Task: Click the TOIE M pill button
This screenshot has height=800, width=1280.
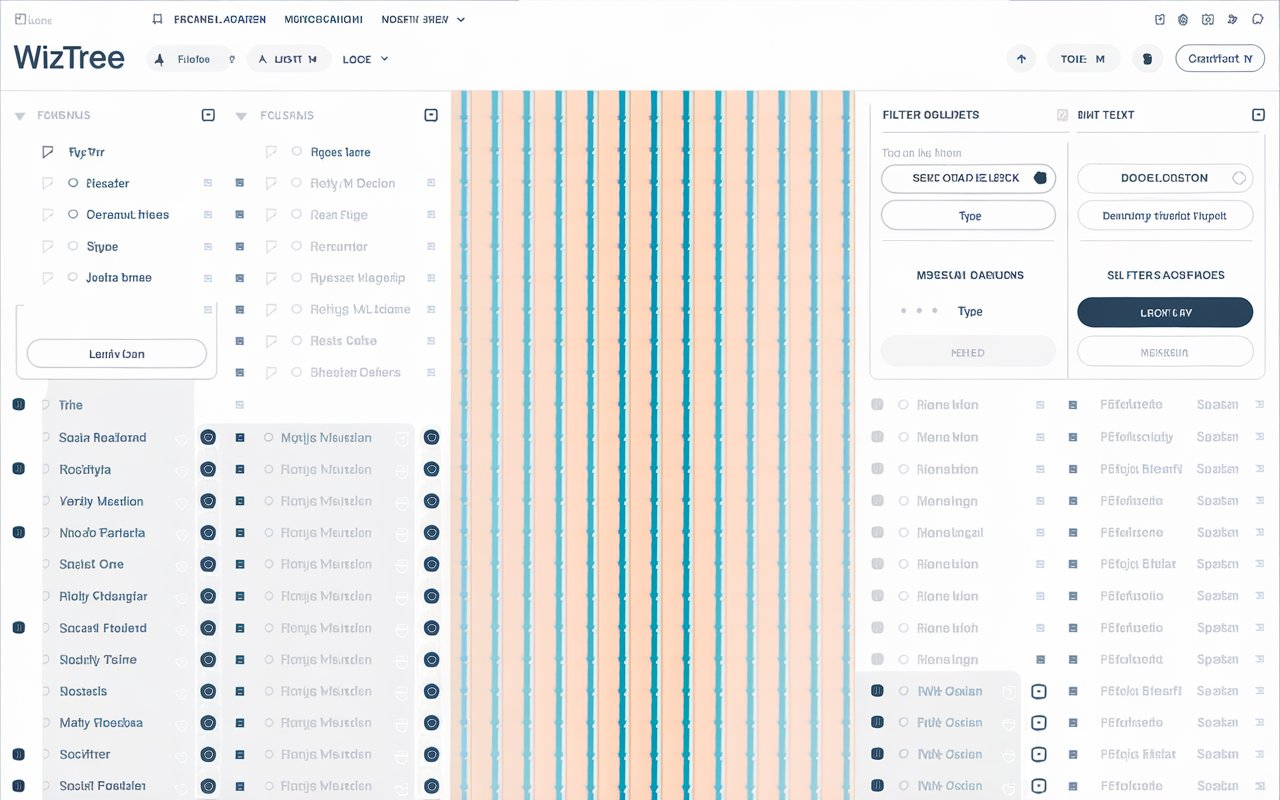Action: tap(1083, 59)
